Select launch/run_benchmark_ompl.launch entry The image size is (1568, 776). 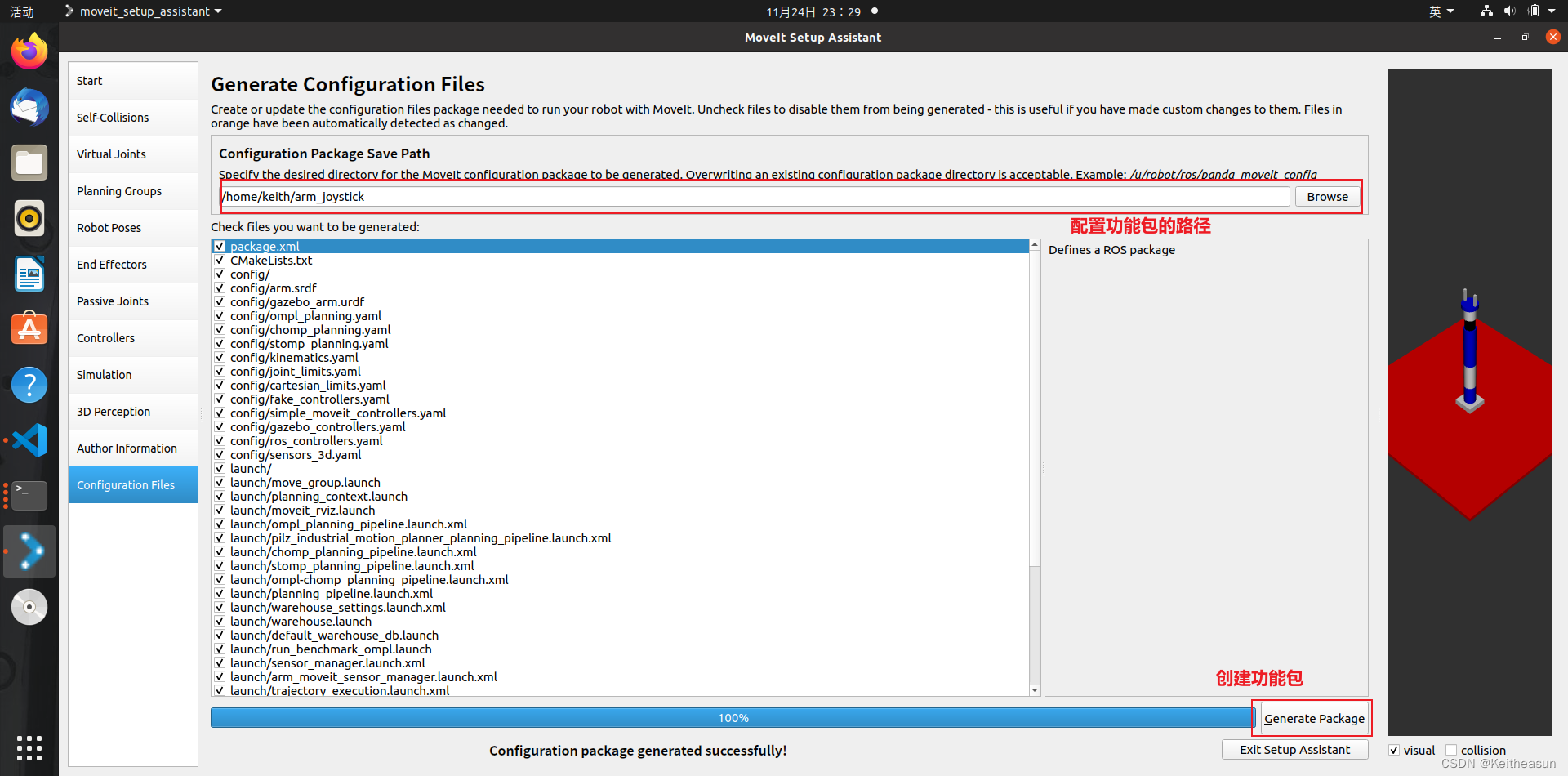point(331,649)
